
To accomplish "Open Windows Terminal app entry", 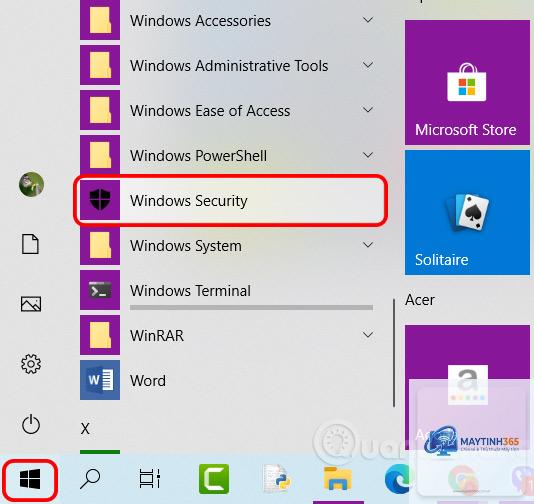I will click(226, 290).
